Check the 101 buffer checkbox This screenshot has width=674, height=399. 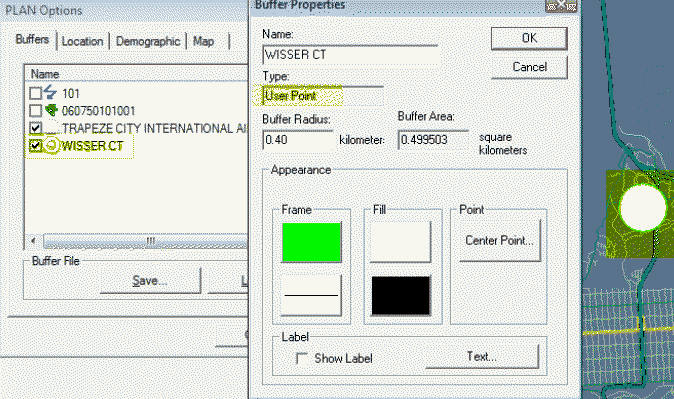tap(35, 93)
